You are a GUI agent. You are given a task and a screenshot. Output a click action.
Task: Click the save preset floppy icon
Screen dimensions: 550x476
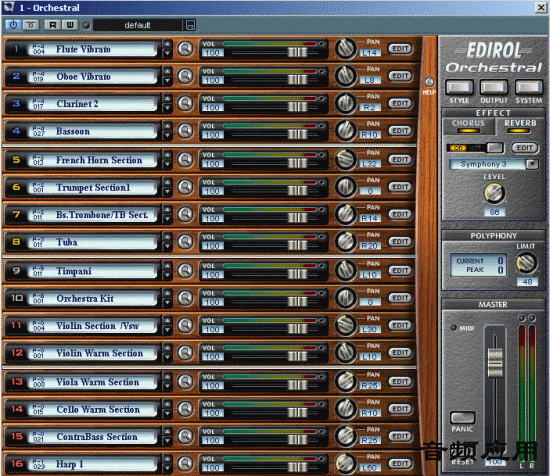[x=190, y=25]
